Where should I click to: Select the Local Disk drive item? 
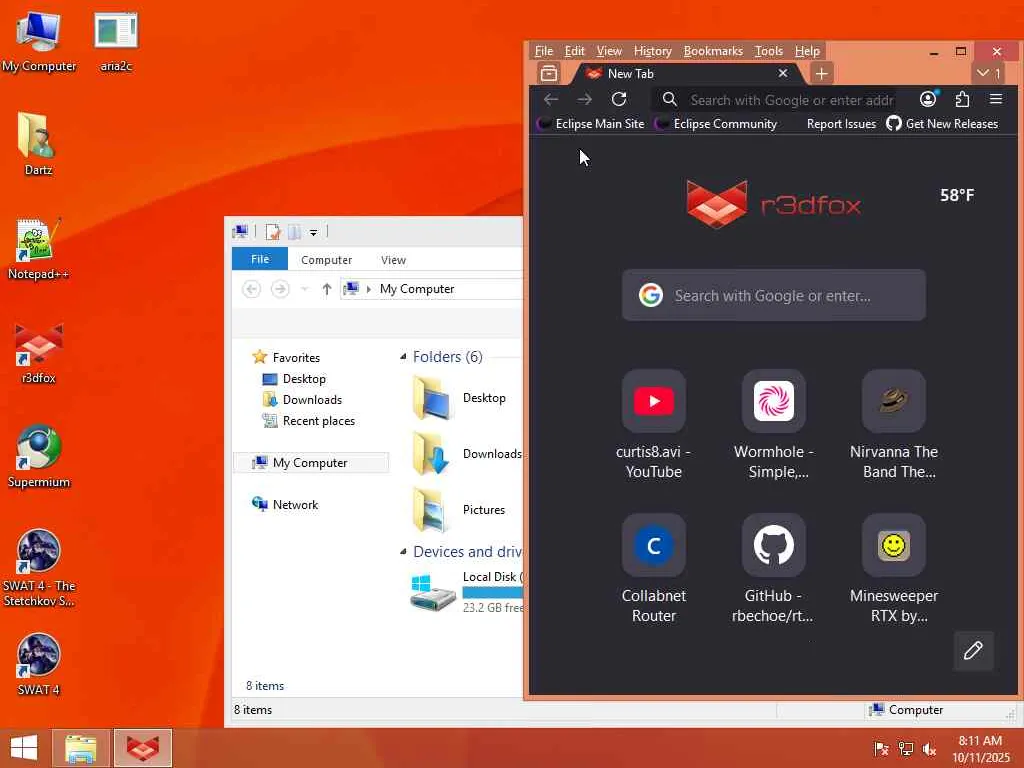466,591
